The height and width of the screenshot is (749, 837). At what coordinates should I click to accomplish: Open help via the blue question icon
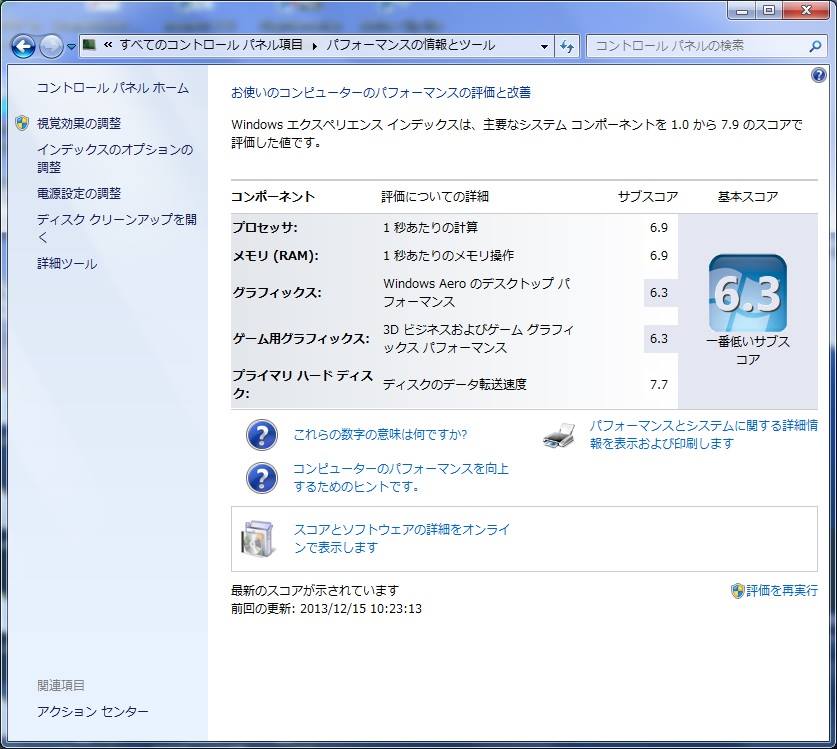(818, 75)
